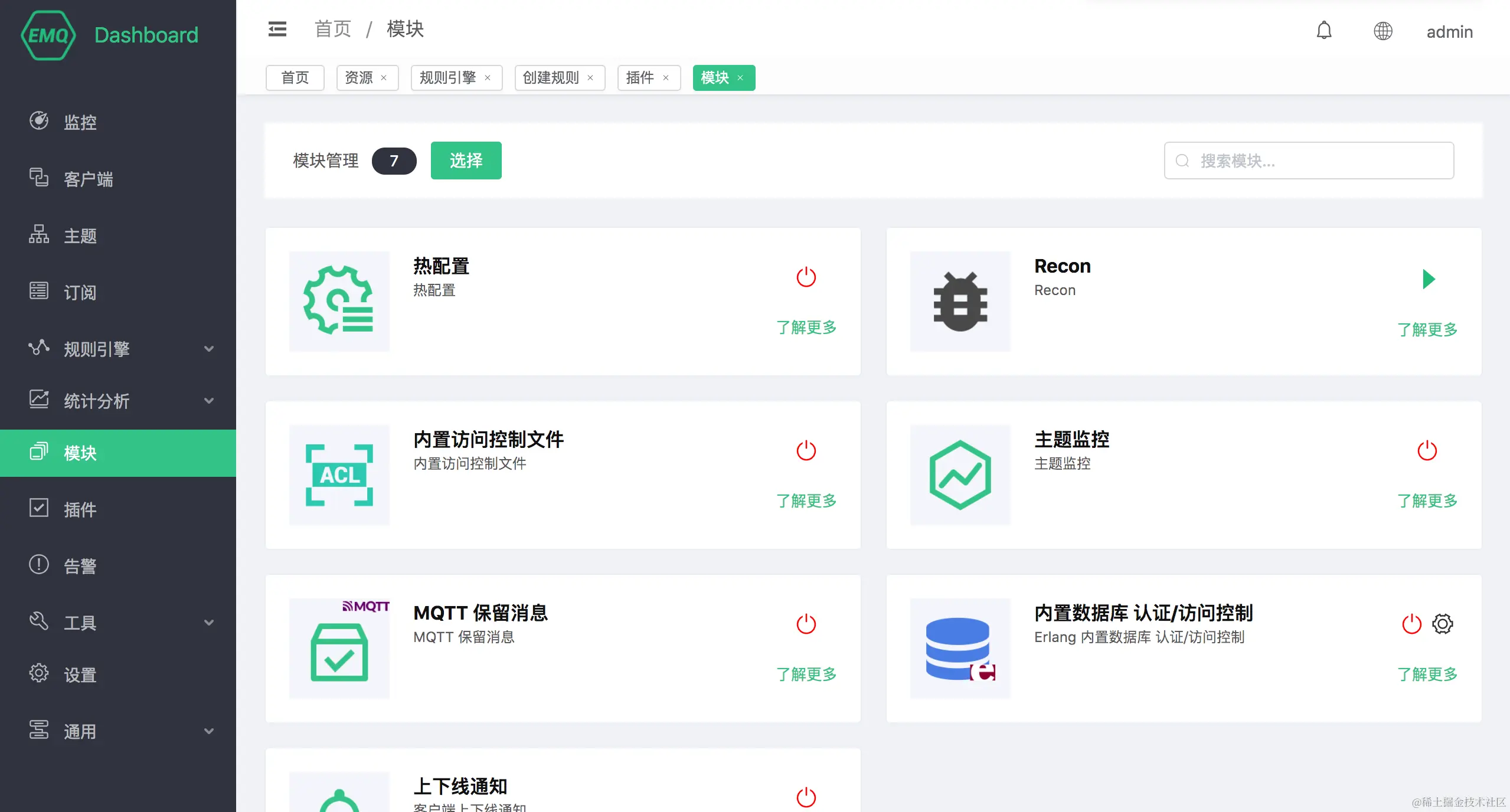
Task: Start the Recon module play button
Action: pos(1428,279)
